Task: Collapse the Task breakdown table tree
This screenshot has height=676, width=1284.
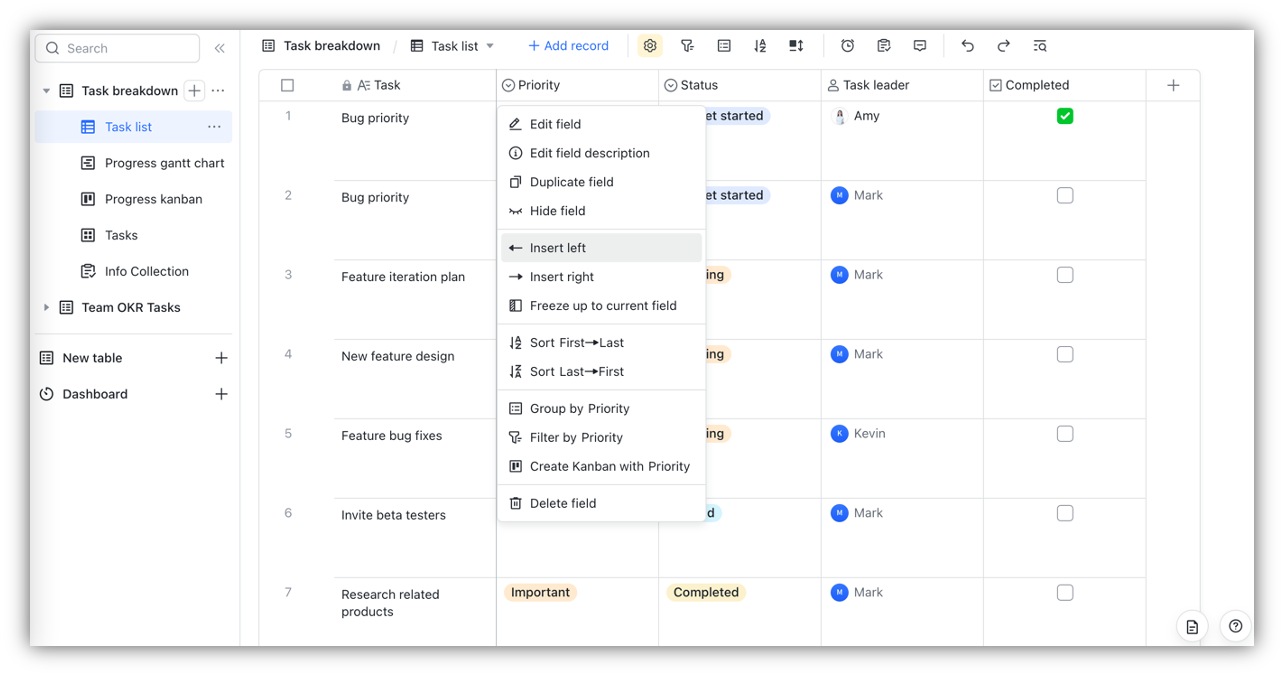Action: coord(46,90)
